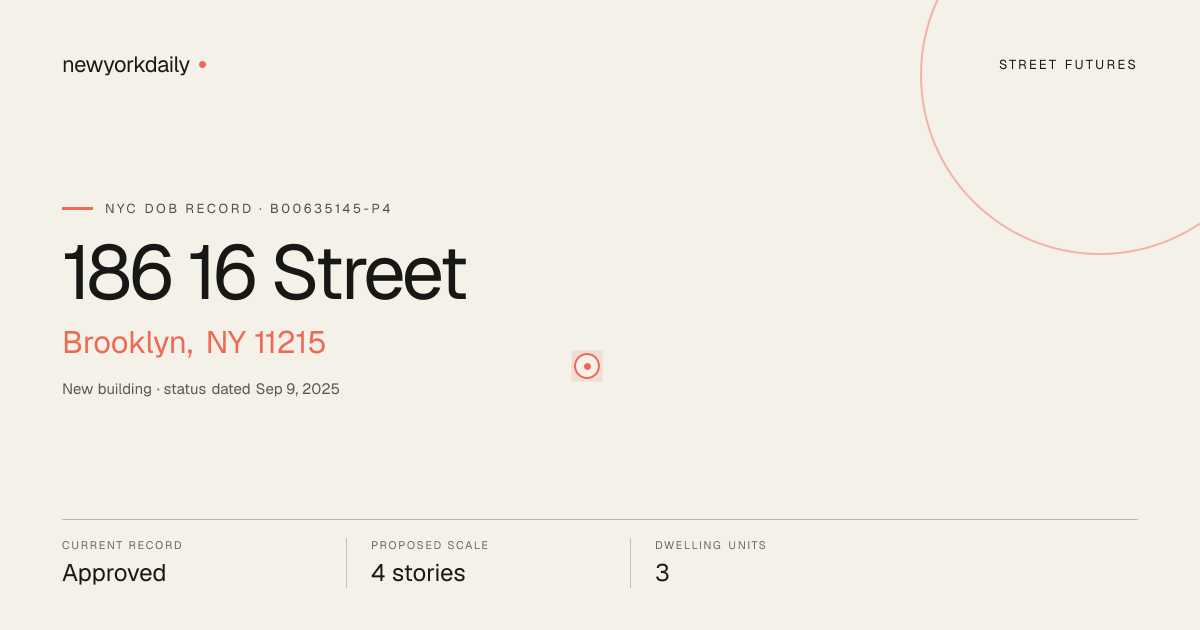Image resolution: width=1200 pixels, height=630 pixels.
Task: Click the newyorkdaily logo text
Action: click(126, 65)
